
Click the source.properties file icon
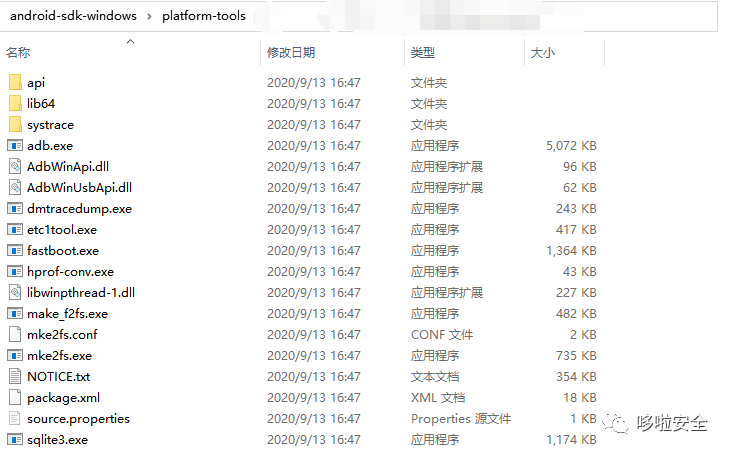click(15, 418)
